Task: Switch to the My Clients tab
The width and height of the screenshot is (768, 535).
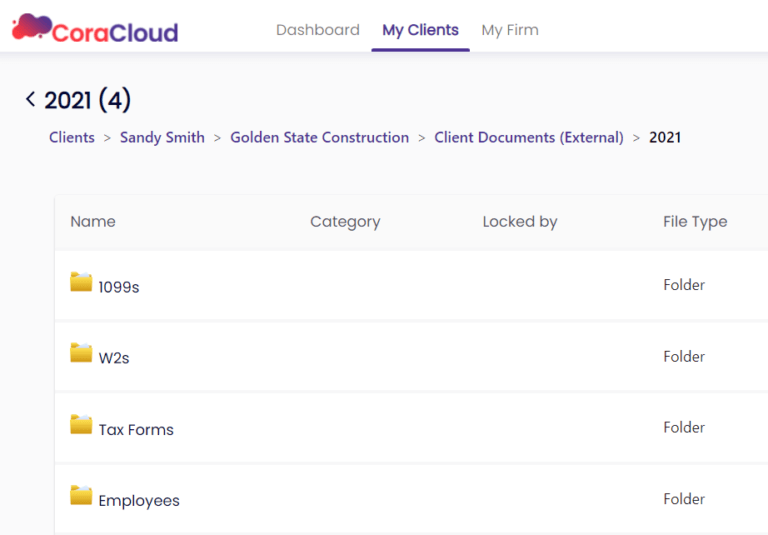Action: pos(420,30)
